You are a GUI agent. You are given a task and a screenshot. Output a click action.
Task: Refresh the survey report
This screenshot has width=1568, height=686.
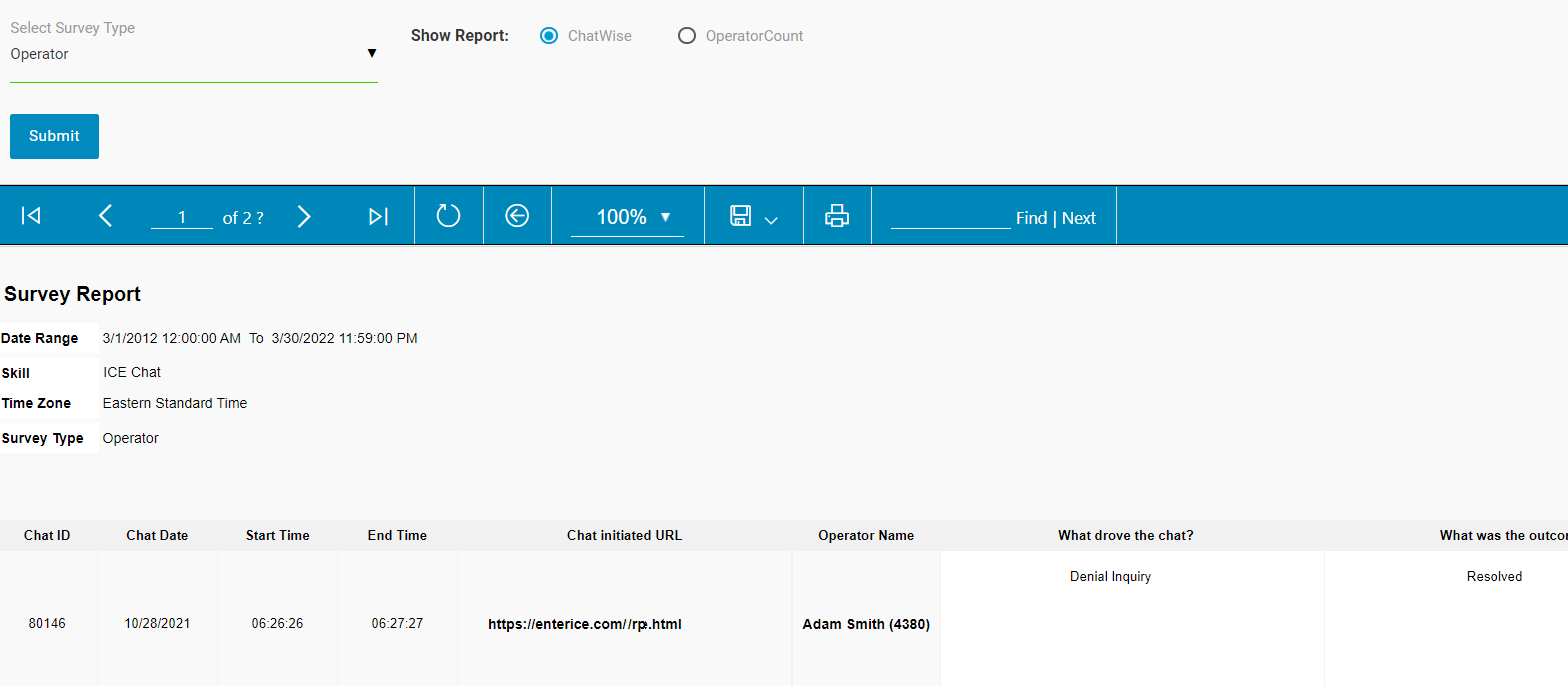point(448,216)
